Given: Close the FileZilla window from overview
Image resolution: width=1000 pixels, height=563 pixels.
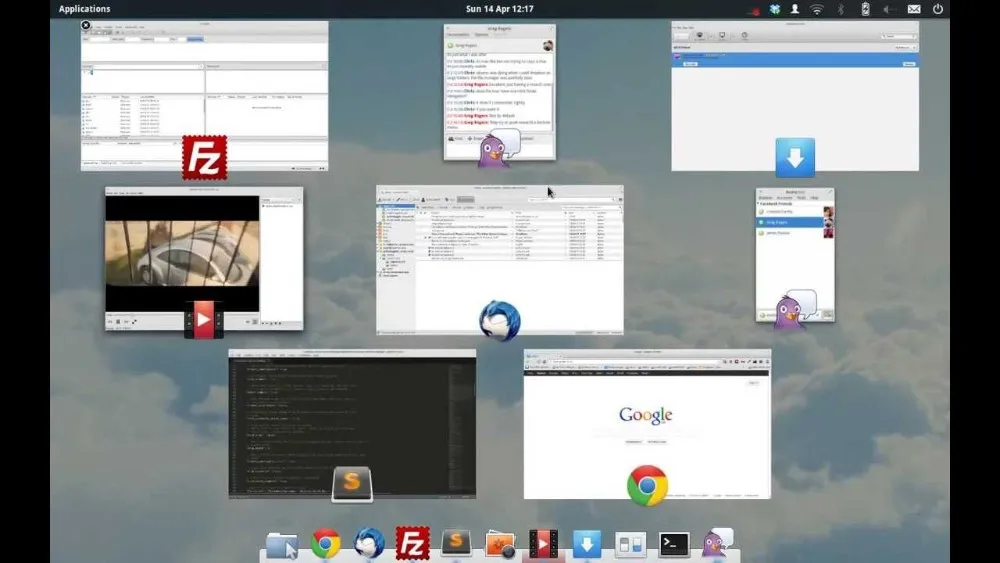Looking at the screenshot, I should 85,26.
